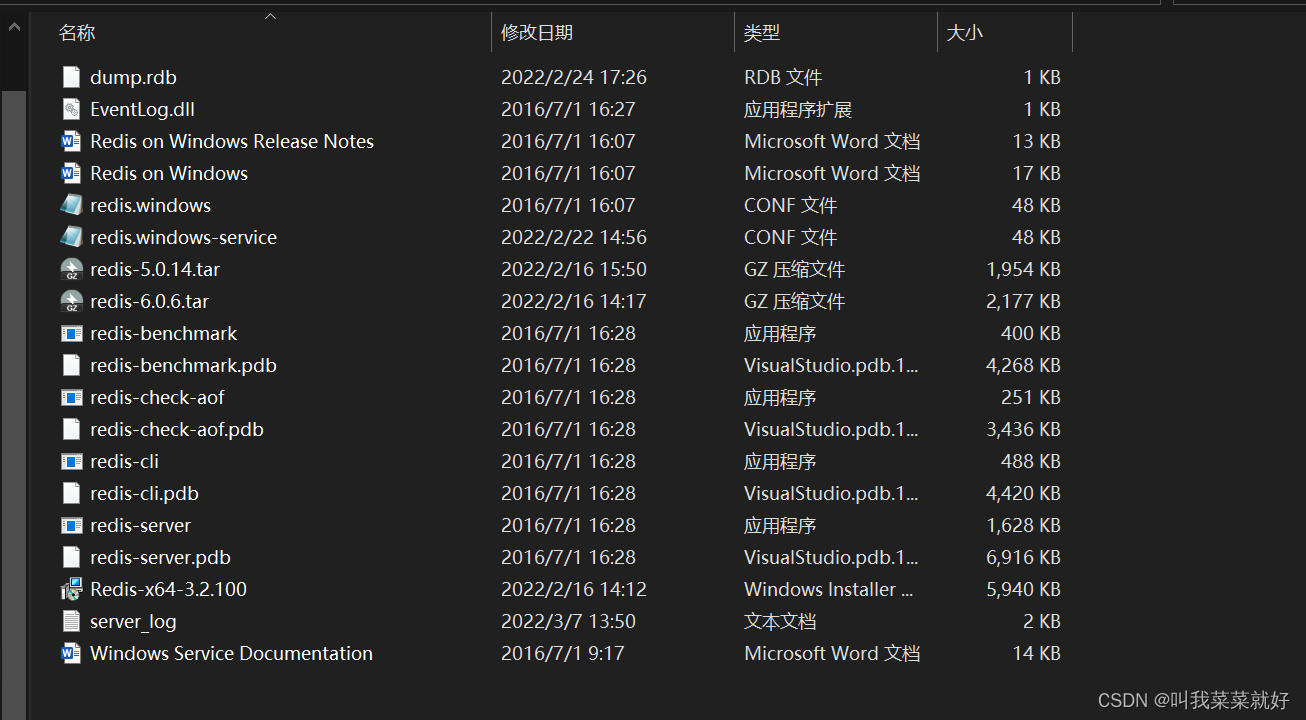Click the sort arrow above the 名称 column
The image size is (1306, 720).
(270, 16)
